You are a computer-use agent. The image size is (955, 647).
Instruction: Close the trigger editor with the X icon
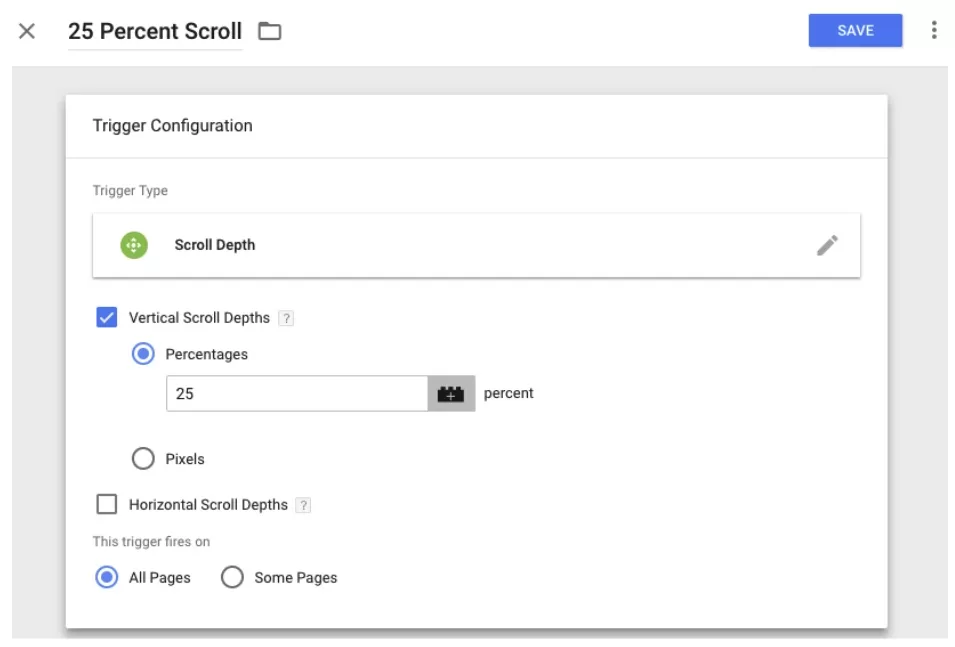coord(26,31)
